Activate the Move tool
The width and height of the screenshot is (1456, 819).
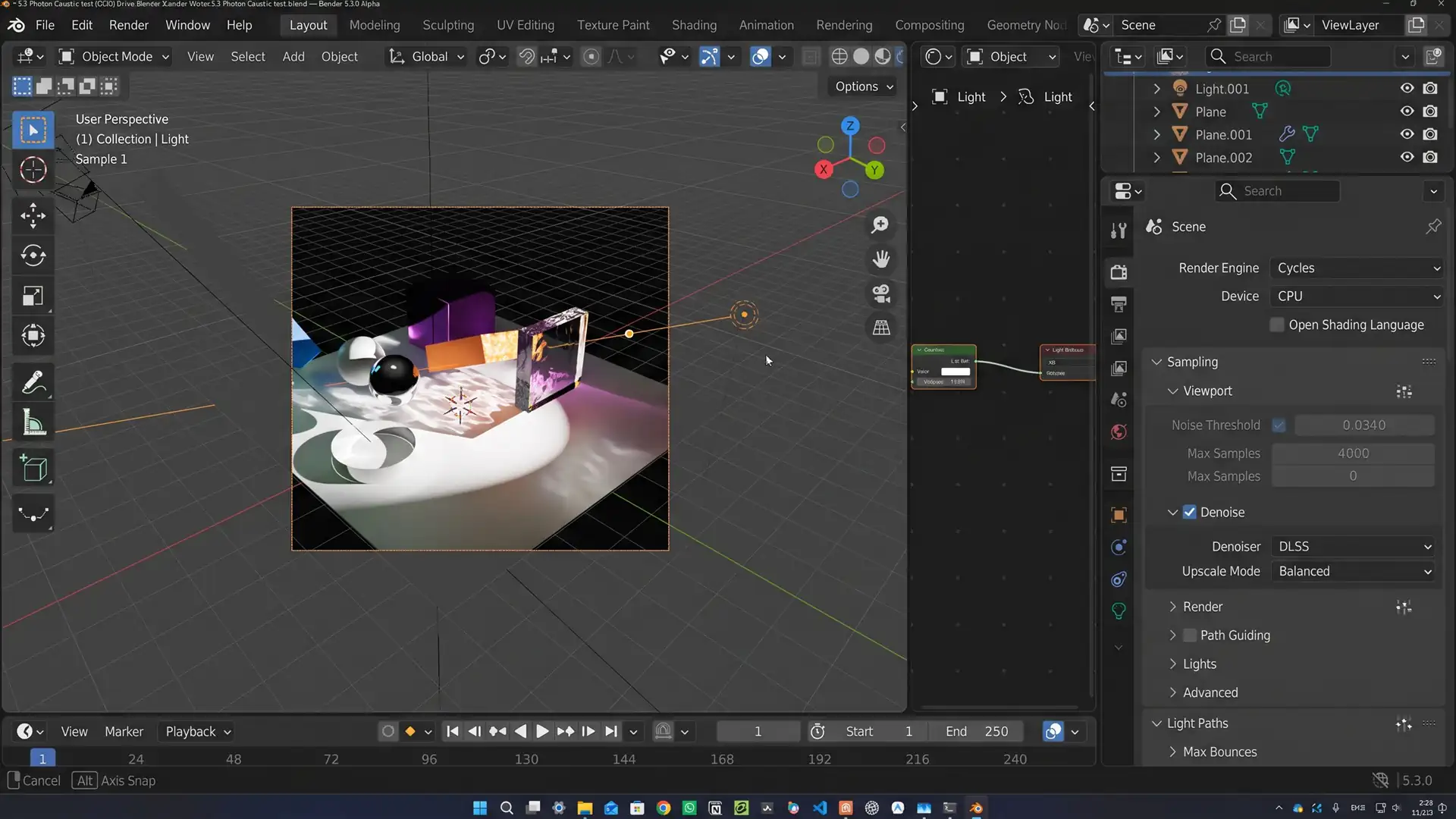click(33, 216)
